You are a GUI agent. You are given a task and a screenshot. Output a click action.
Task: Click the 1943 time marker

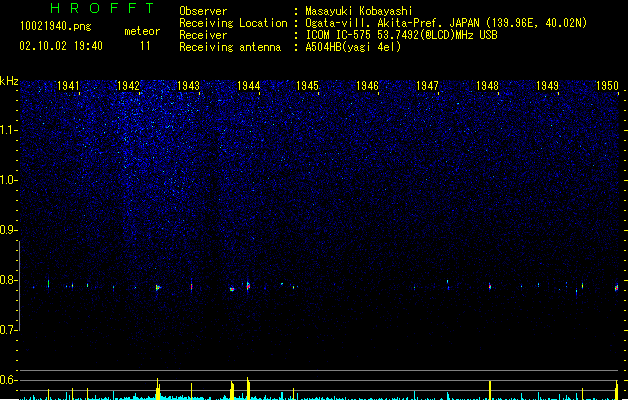pyautogui.click(x=188, y=86)
